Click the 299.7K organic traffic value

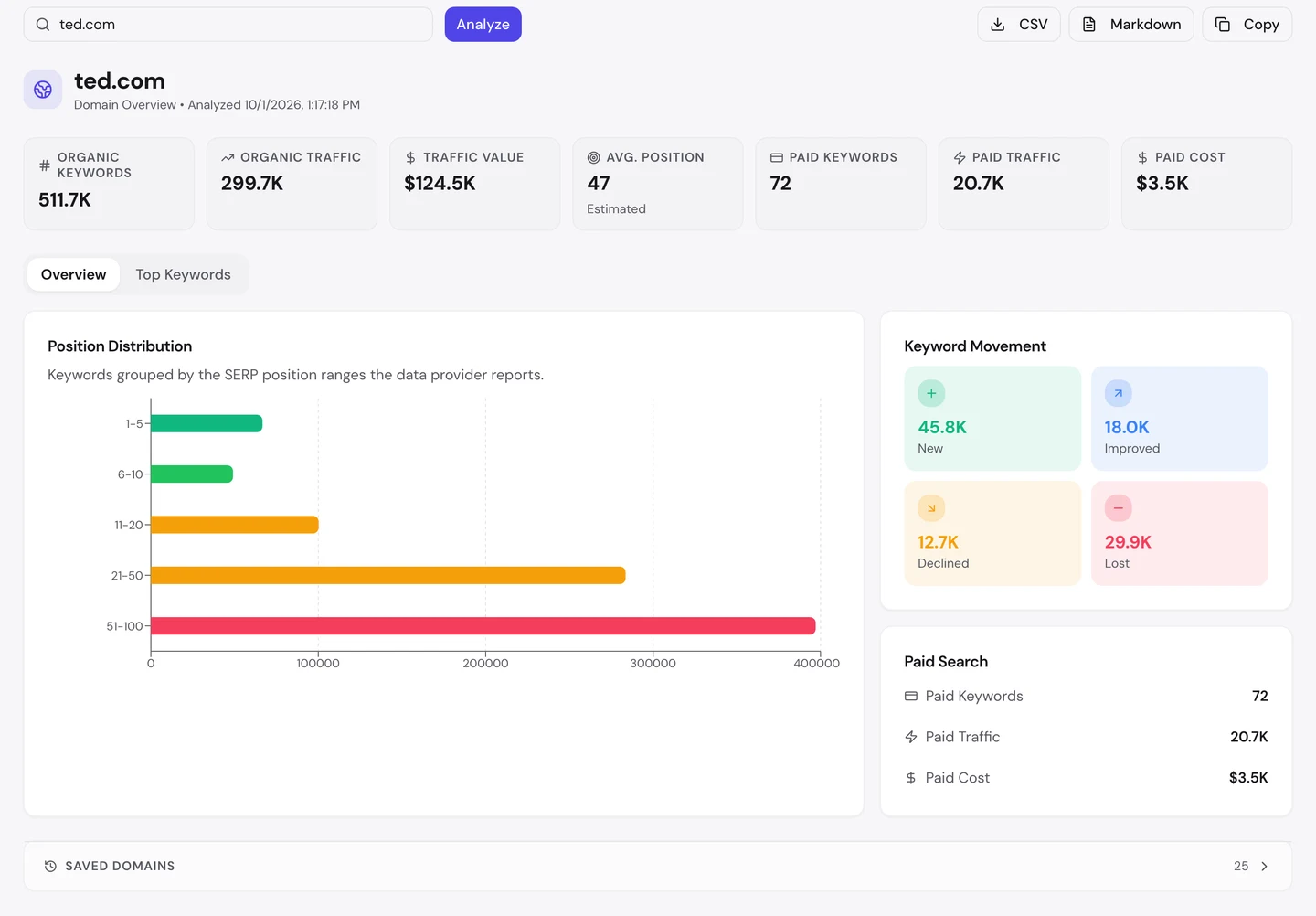tap(252, 183)
